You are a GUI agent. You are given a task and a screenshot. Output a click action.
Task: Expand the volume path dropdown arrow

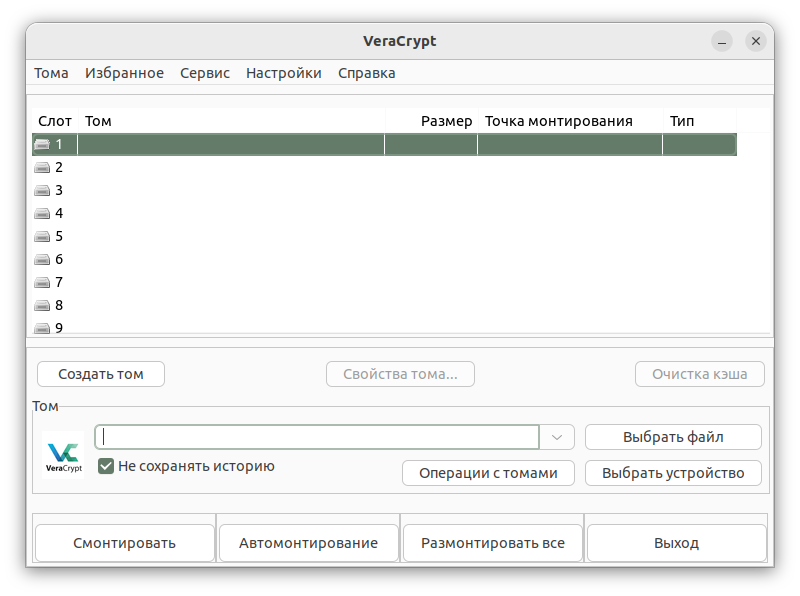[x=557, y=437]
